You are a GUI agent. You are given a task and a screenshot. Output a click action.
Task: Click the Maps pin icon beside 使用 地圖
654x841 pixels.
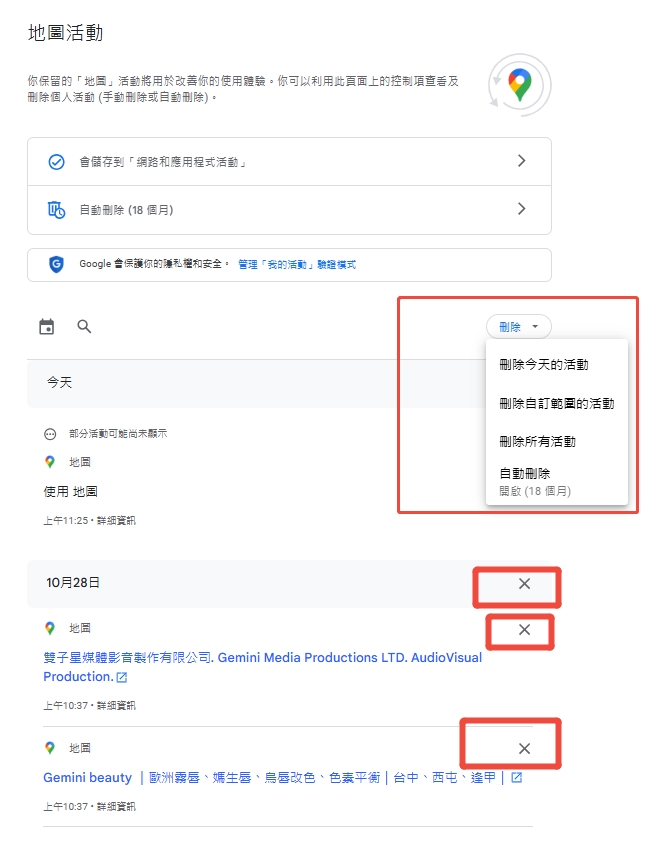(x=50, y=462)
